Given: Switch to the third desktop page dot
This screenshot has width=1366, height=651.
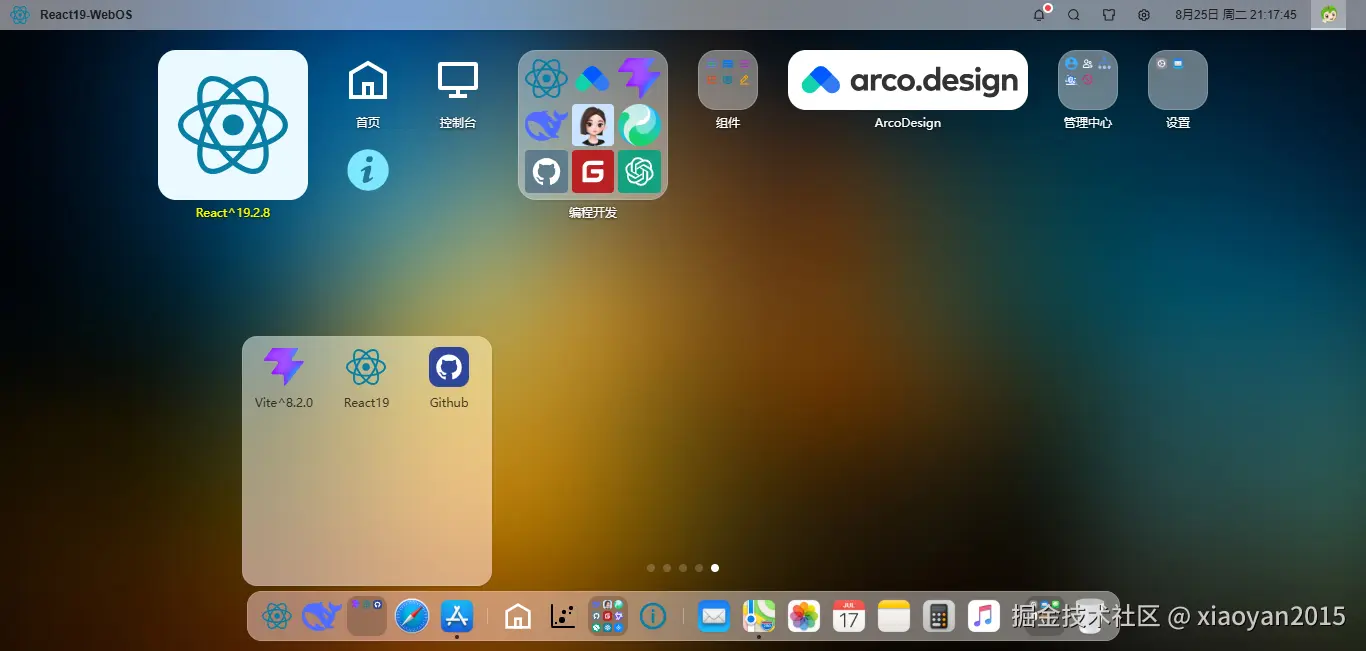Looking at the screenshot, I should 683,568.
